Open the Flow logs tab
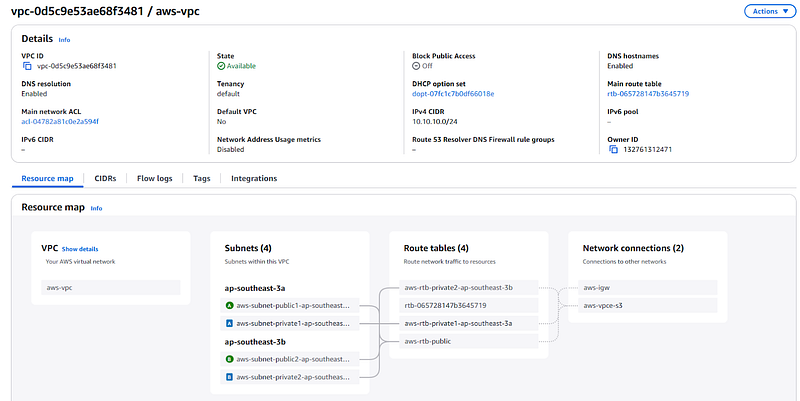This screenshot has height=401, width=800. tap(155, 179)
